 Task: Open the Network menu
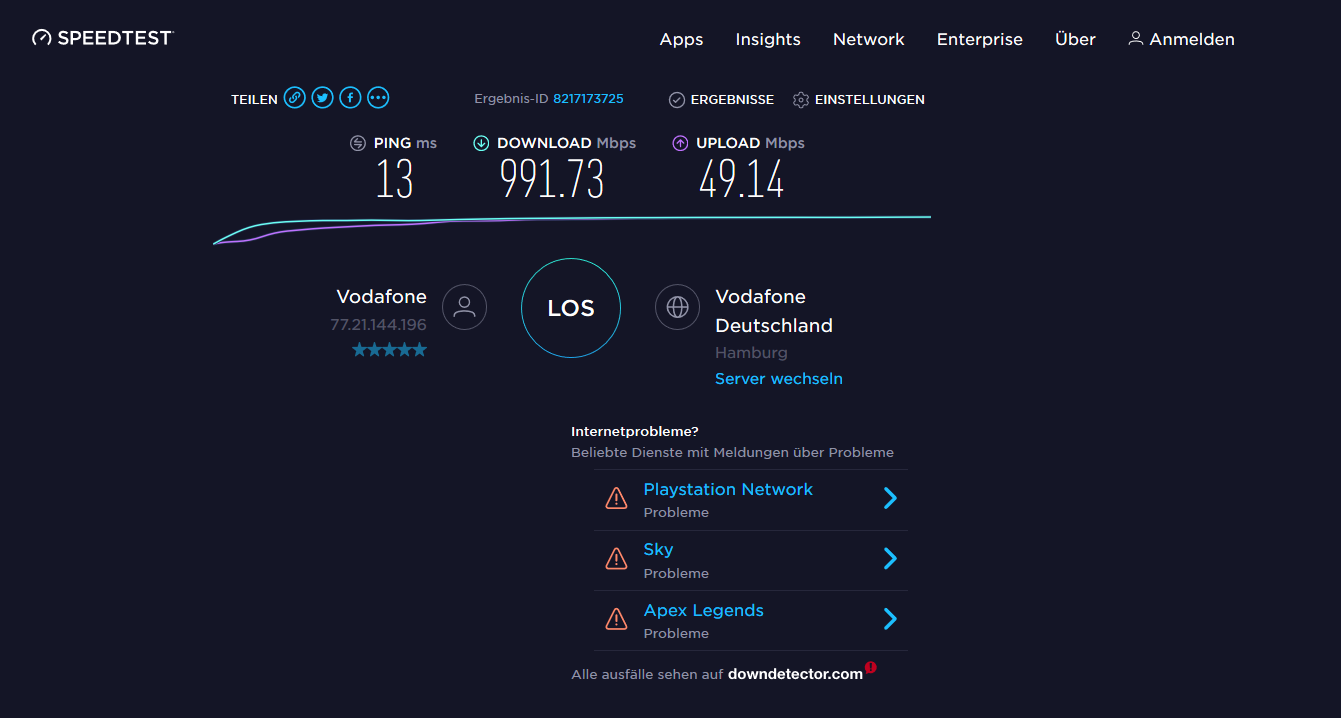(x=869, y=39)
